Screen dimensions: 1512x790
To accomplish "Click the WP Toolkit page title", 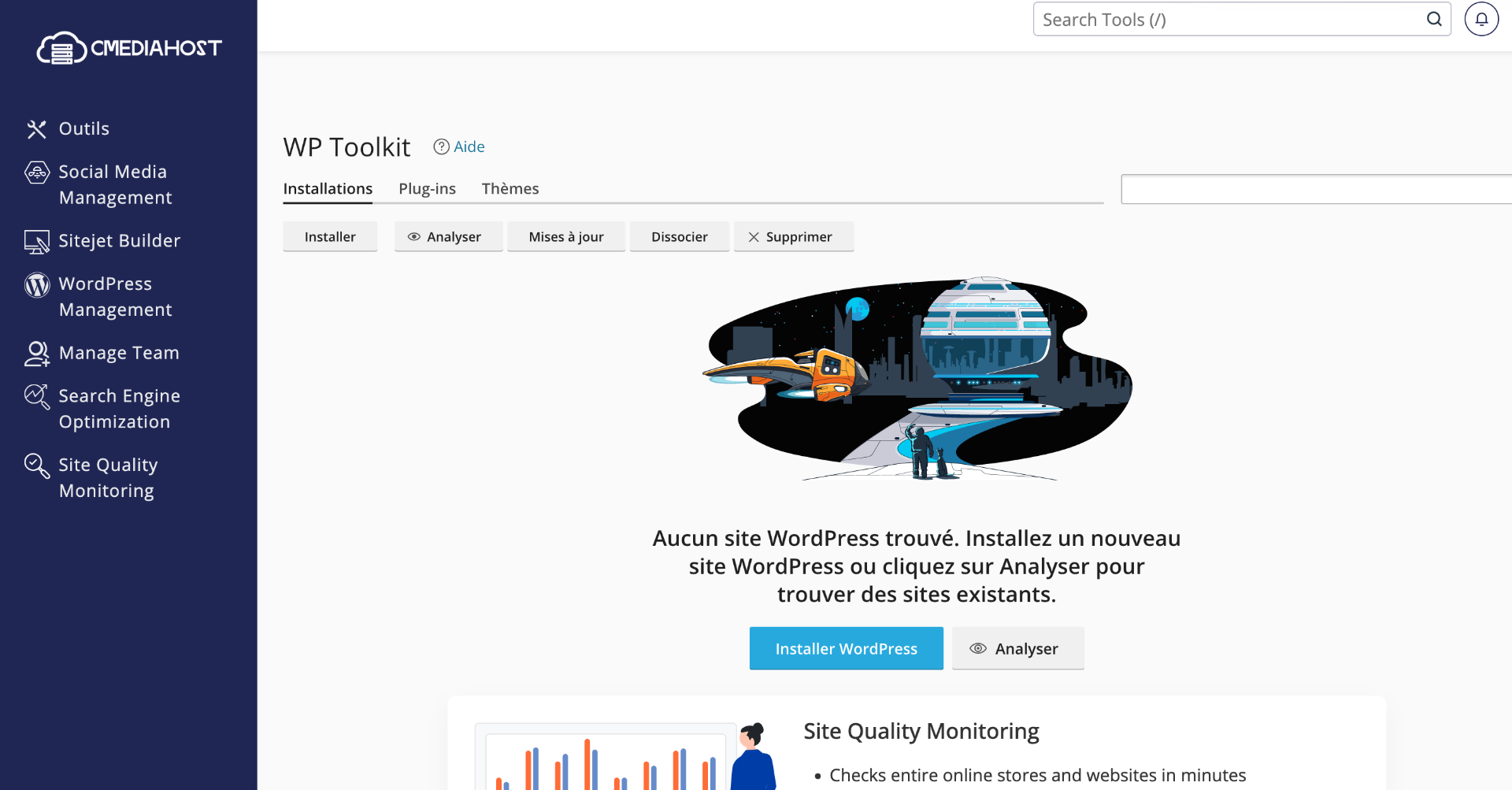I will pyautogui.click(x=346, y=147).
